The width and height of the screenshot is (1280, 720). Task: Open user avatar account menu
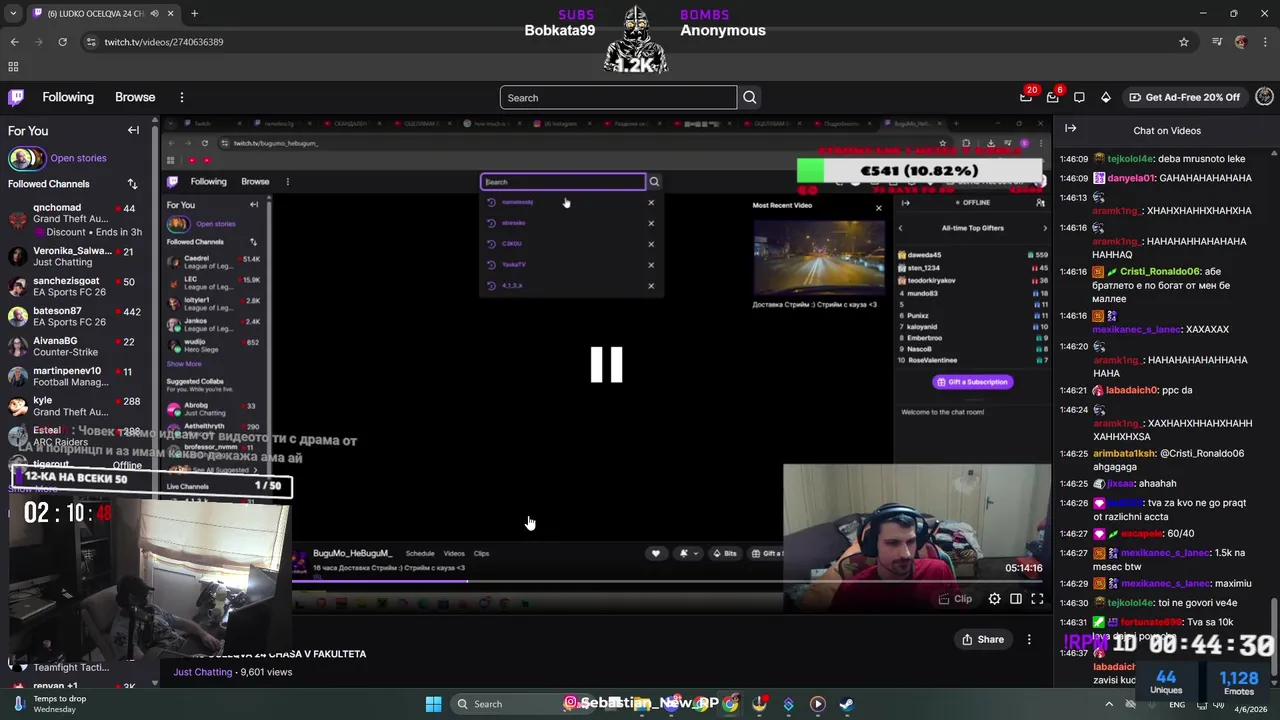[1264, 97]
